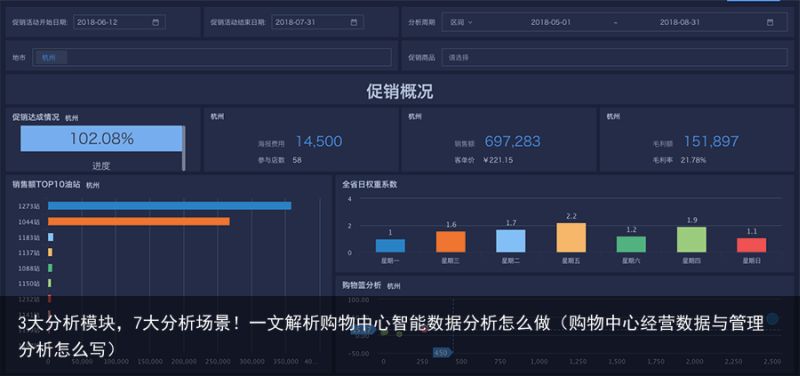The image size is (800, 376).
Task: Set the 2018-08-31 range end date
Action: click(x=680, y=22)
